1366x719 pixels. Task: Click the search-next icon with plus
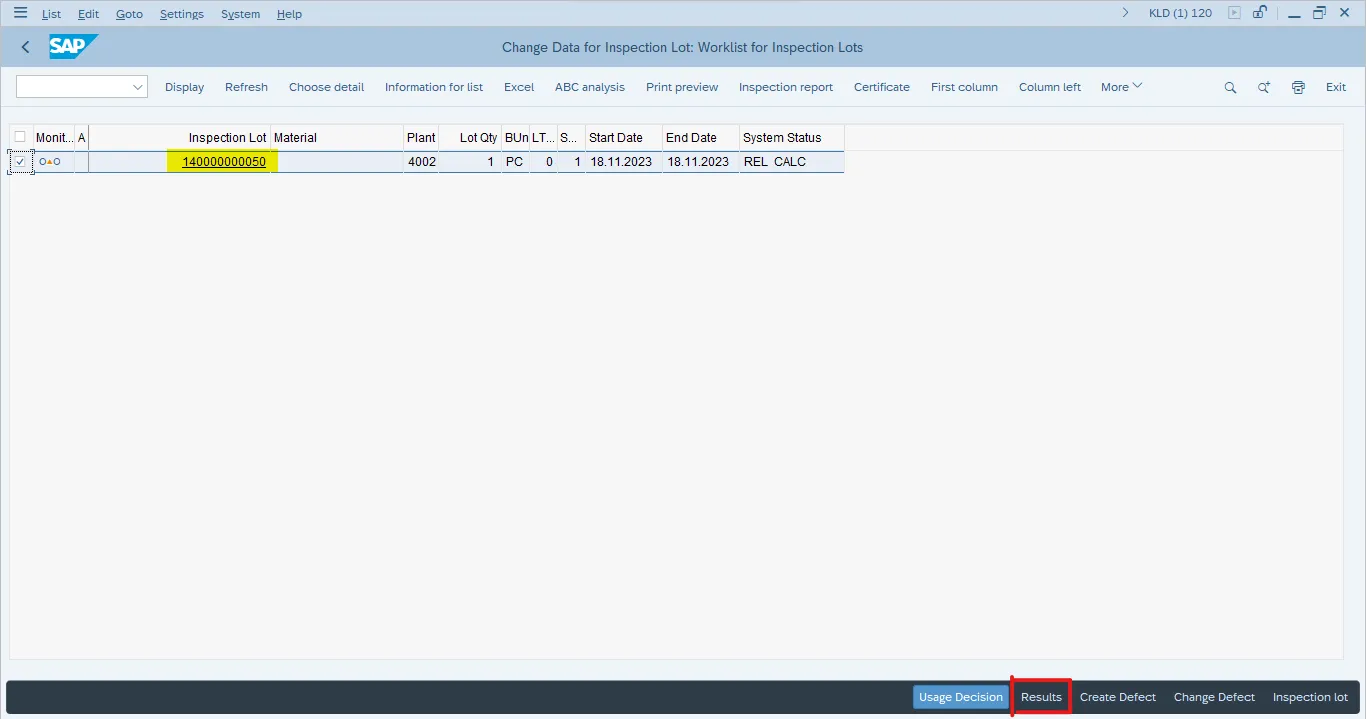(x=1264, y=87)
